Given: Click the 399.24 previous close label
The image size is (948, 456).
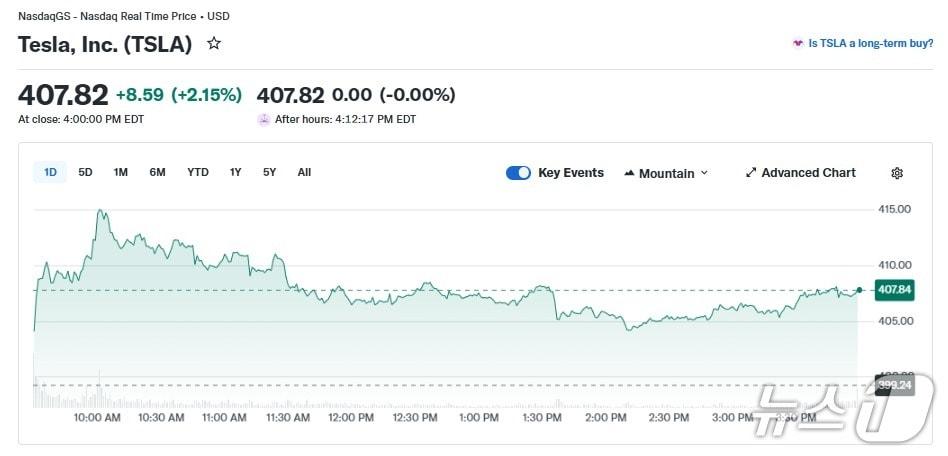Looking at the screenshot, I should [x=894, y=385].
